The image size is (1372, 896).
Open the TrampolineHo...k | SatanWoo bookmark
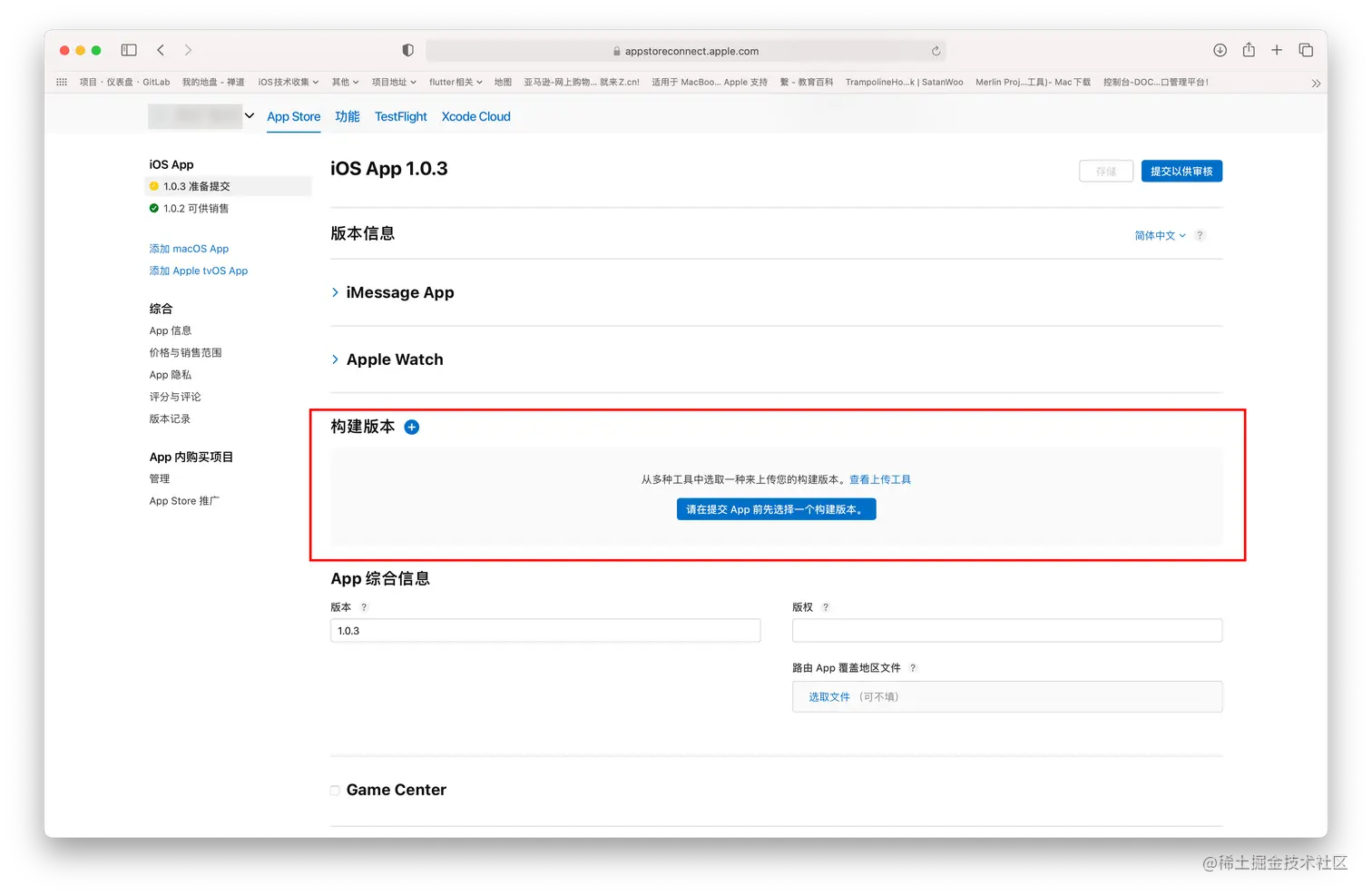905,82
